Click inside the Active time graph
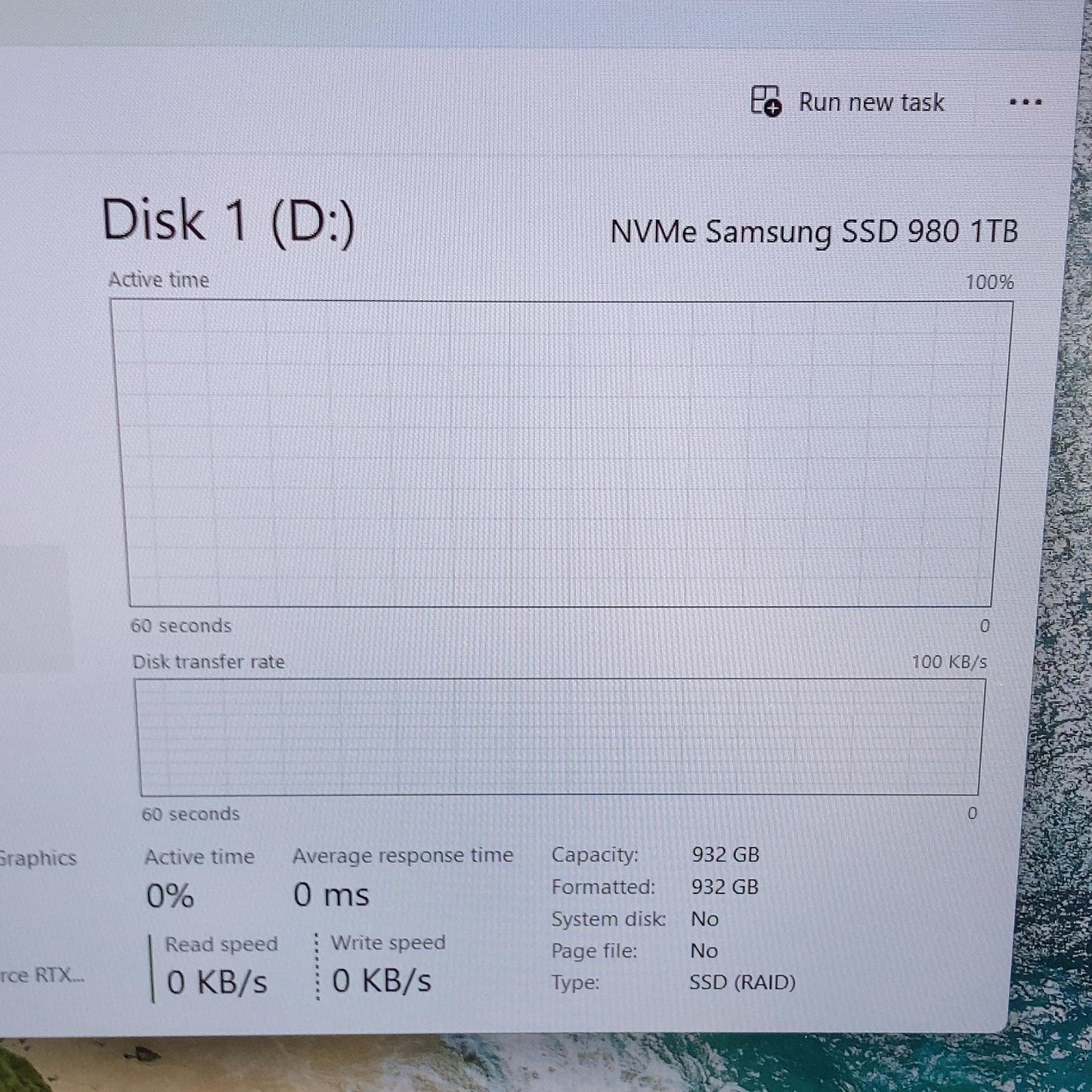 (561, 453)
